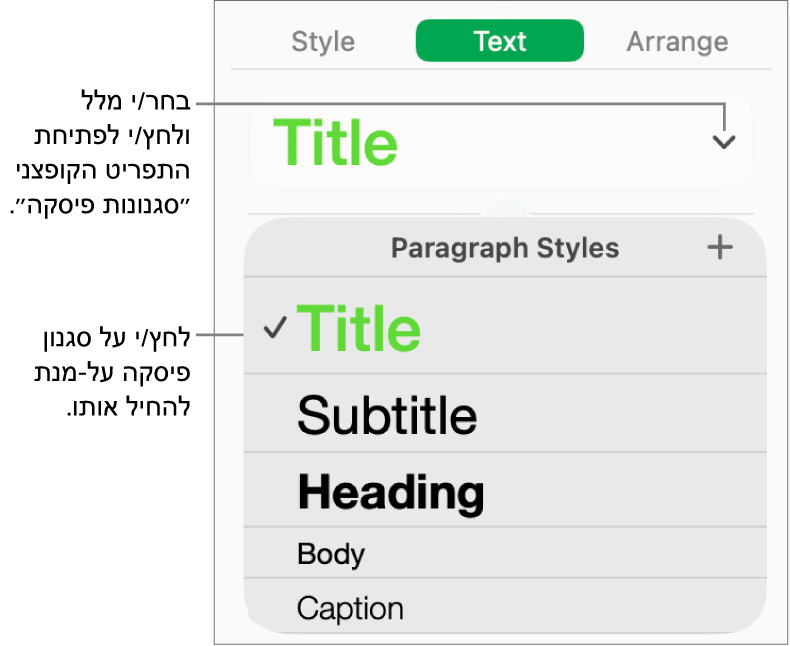Click the checkmark beside the Title style
Screen dimensions: 790x646
pos(275,327)
